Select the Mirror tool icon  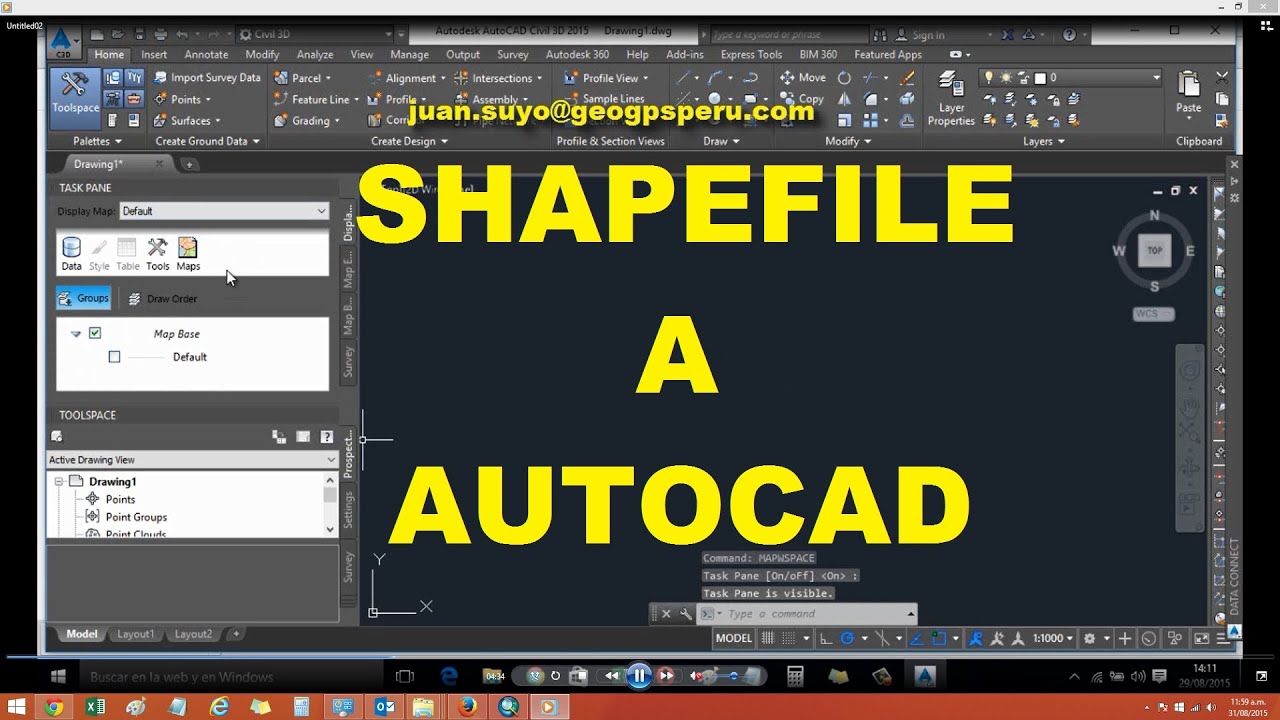pos(844,99)
